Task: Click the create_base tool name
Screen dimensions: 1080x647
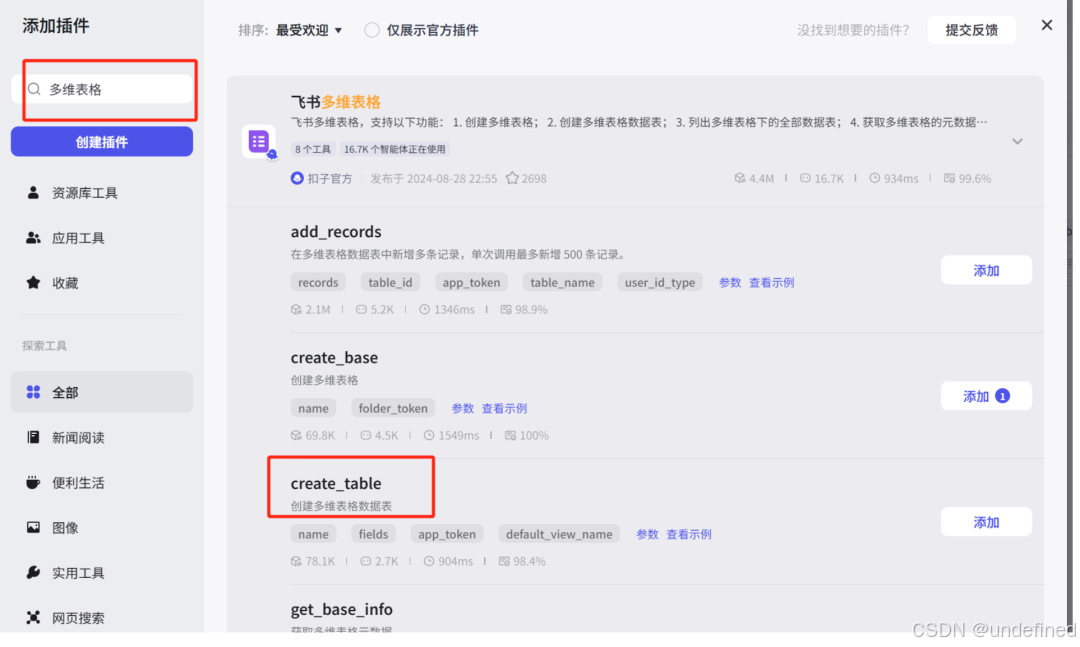Action: click(x=334, y=358)
